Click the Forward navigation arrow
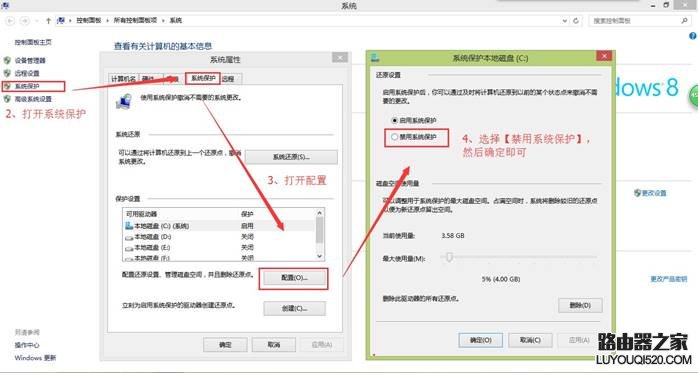This screenshot has width=698, height=373. point(25,20)
